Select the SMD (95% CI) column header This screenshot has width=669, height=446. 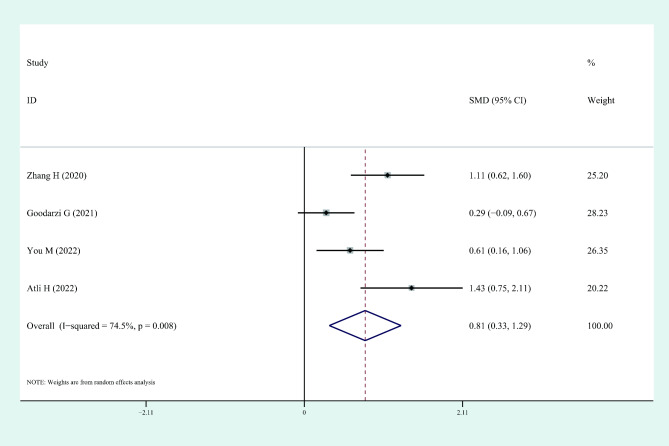497,100
